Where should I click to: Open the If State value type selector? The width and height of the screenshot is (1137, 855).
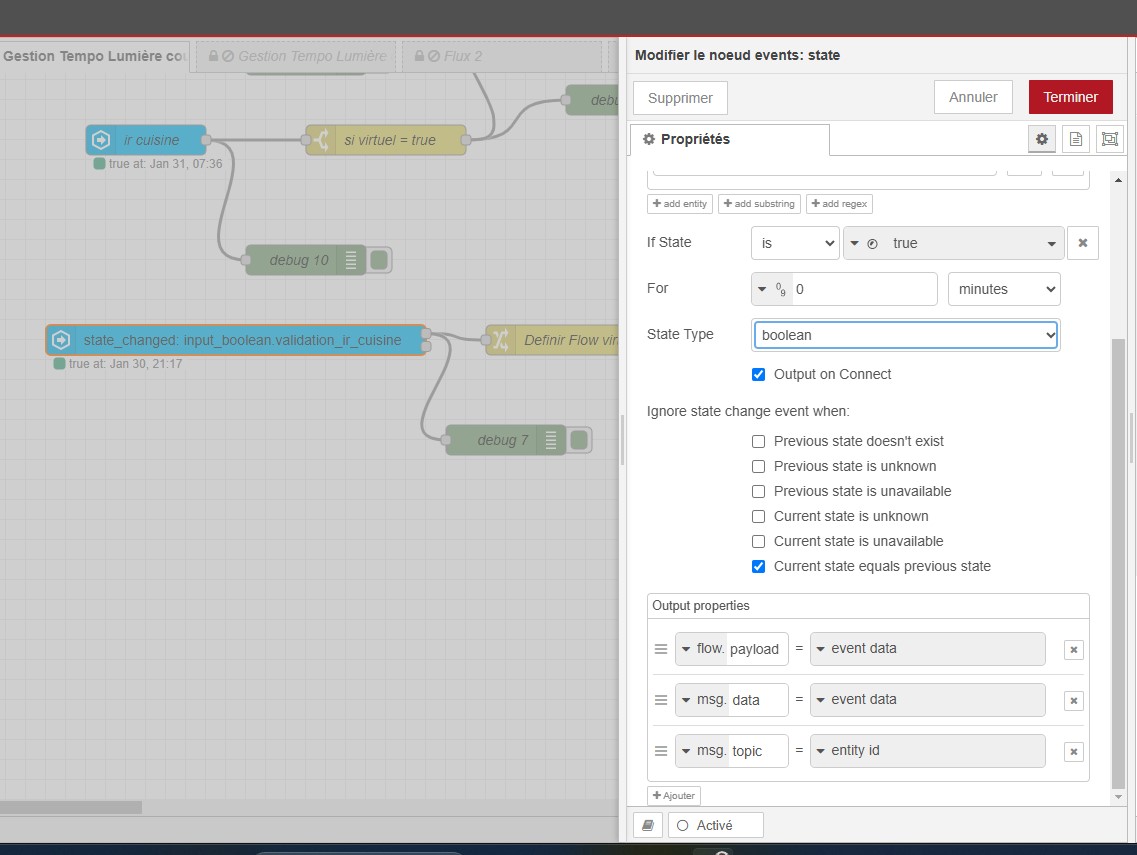pyautogui.click(x=864, y=244)
